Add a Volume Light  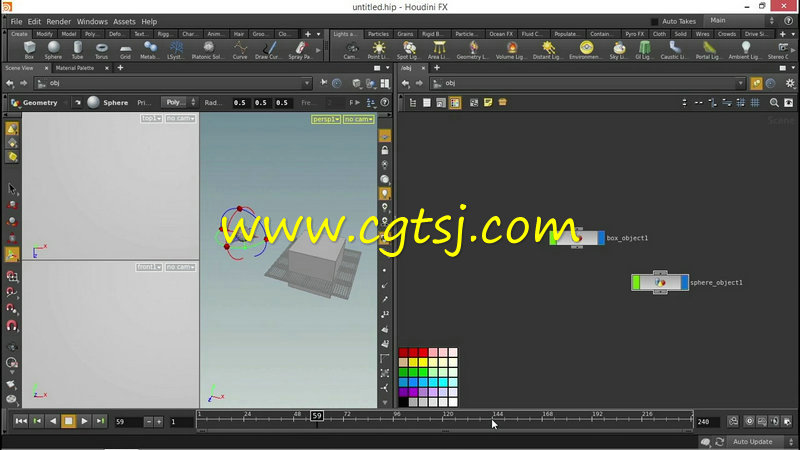pyautogui.click(x=512, y=50)
